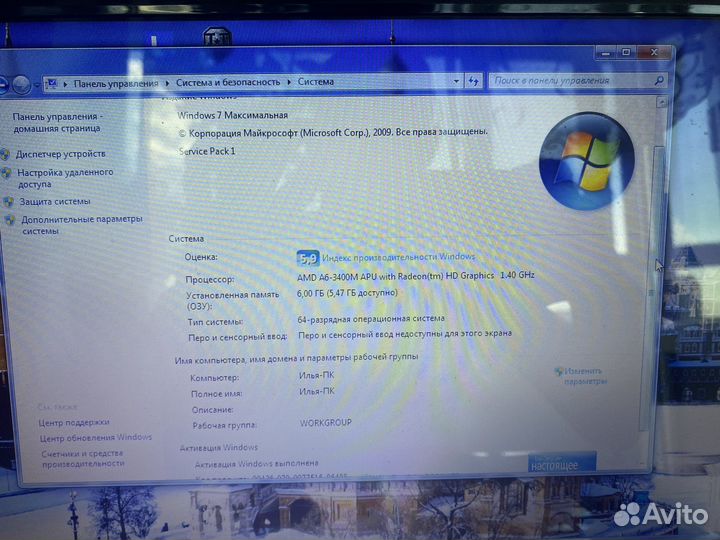720x540 pixels.
Task: Click the vertical scrollbar up arrow
Action: tap(661, 103)
